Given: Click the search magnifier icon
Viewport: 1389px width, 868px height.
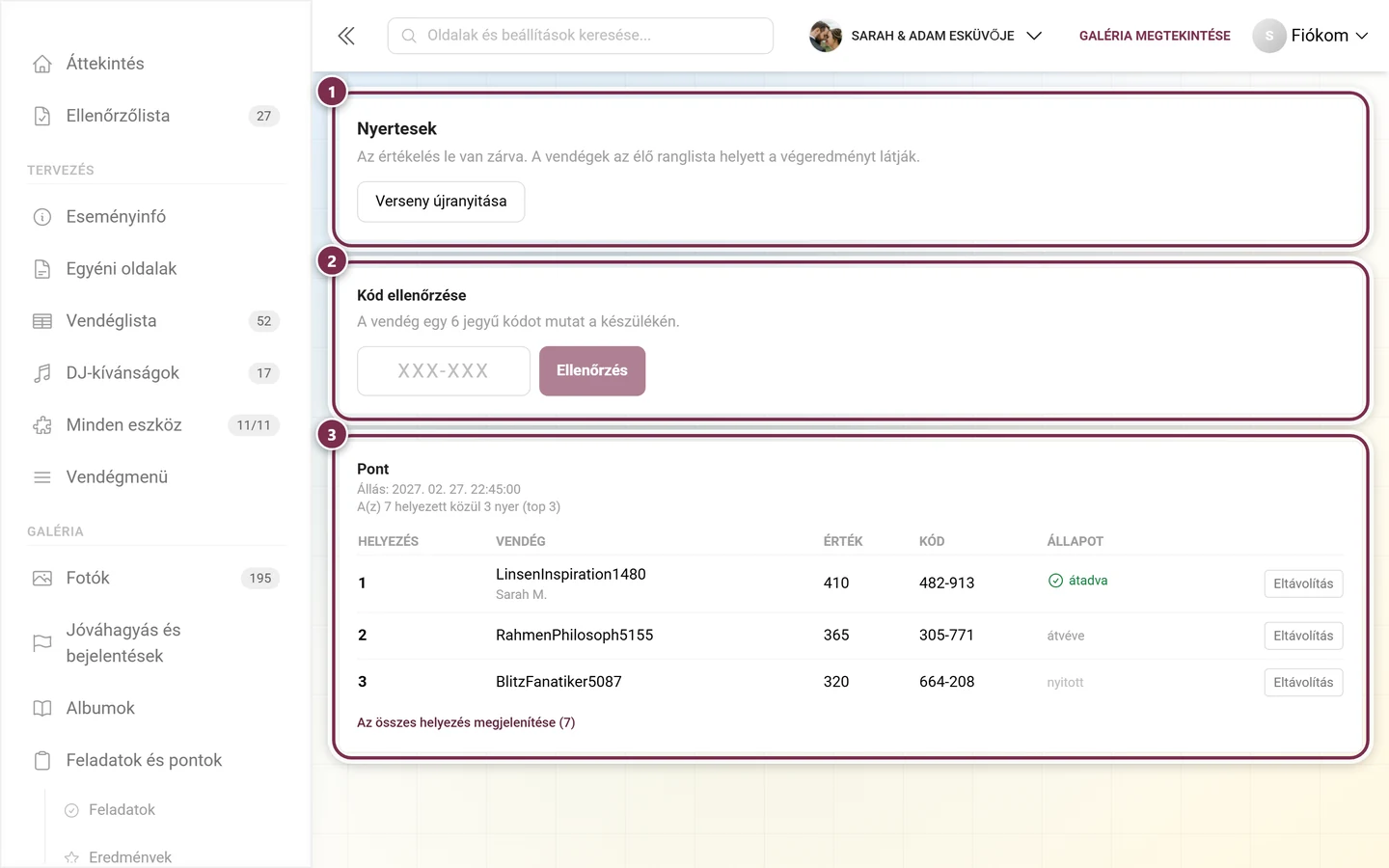Looking at the screenshot, I should click(409, 36).
